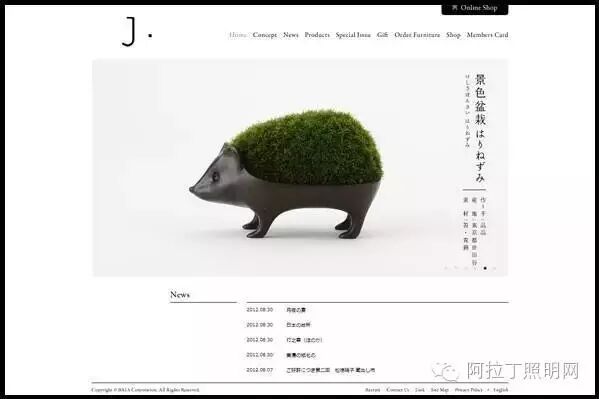
Task: Open the Online Shop button
Action: (475, 8)
